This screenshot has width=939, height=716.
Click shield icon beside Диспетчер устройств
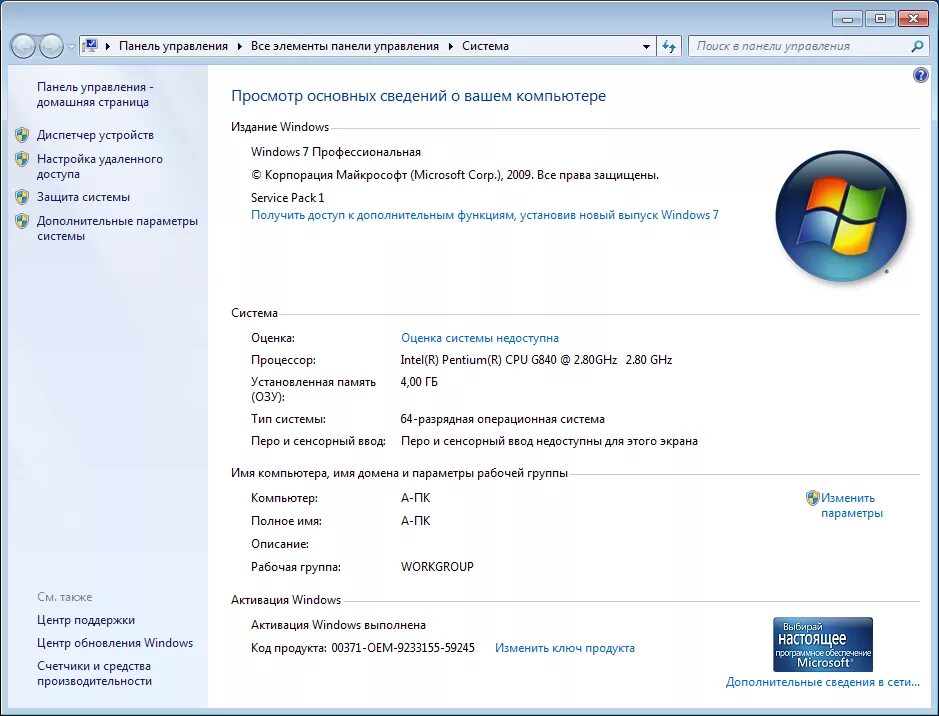[x=22, y=135]
